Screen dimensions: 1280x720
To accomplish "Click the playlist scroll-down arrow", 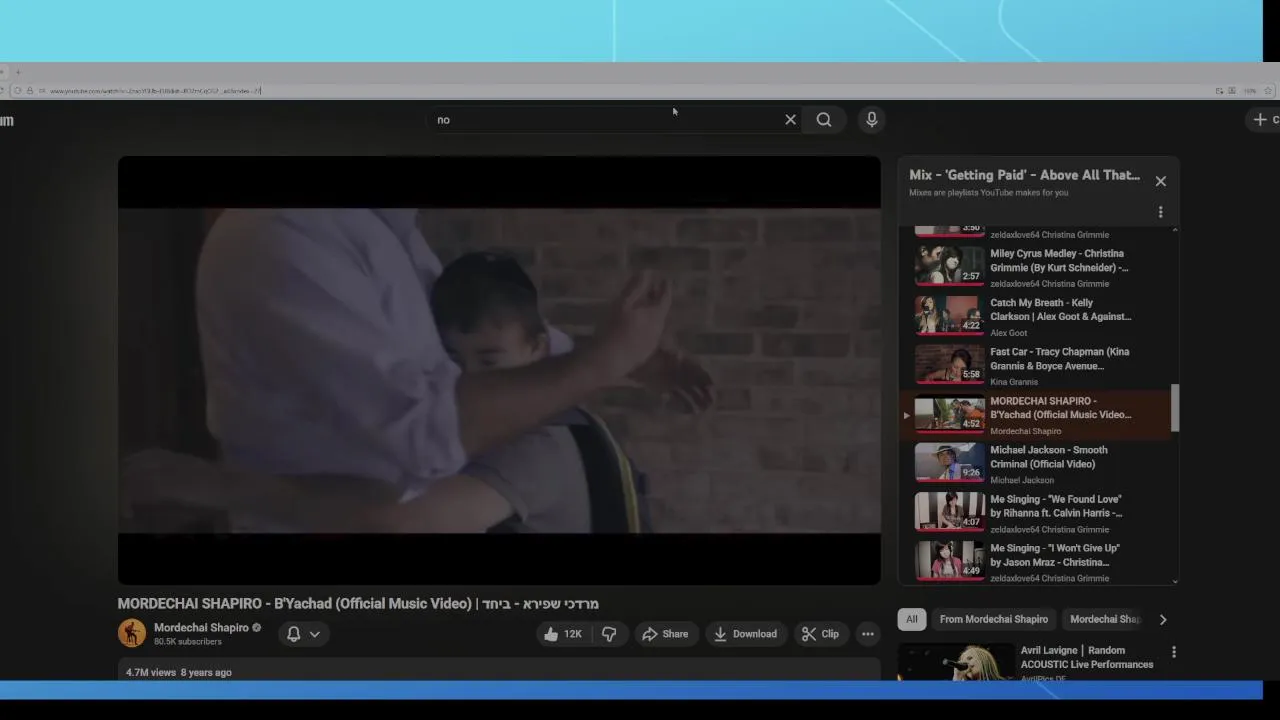I will 1175,581.
